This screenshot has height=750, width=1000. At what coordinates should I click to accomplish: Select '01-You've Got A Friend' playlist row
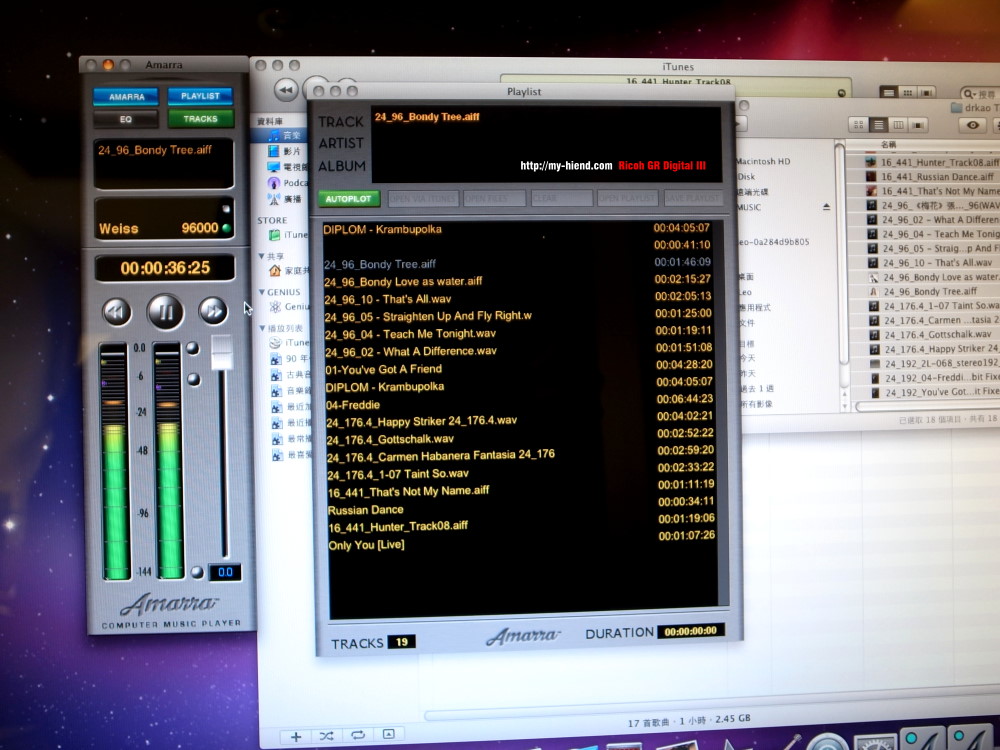click(x=519, y=368)
